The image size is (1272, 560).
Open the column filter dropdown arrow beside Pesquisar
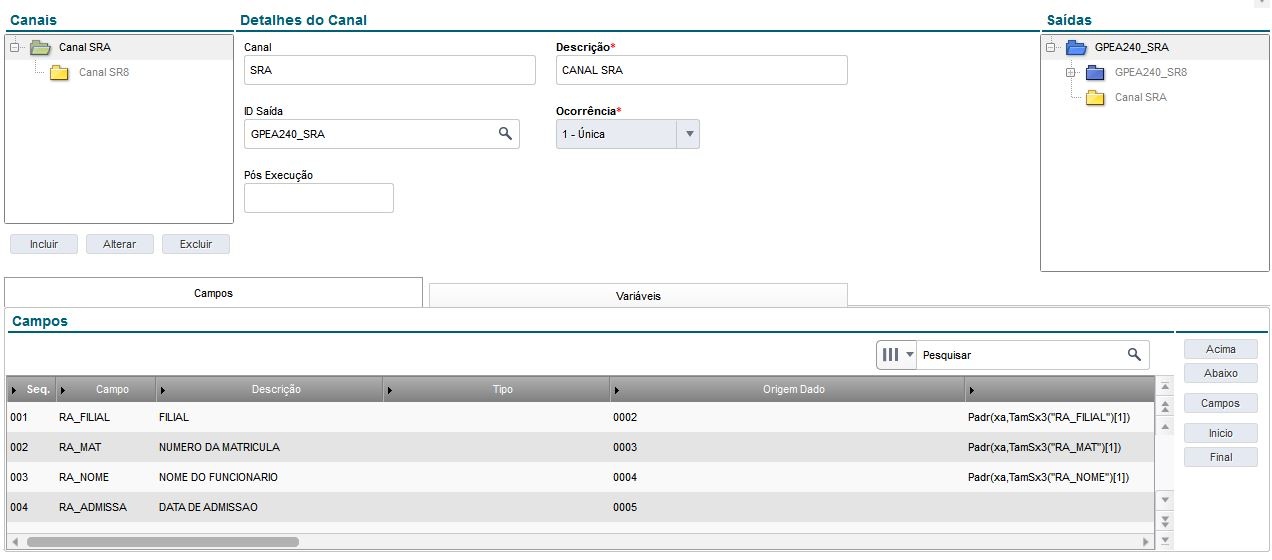click(x=909, y=354)
